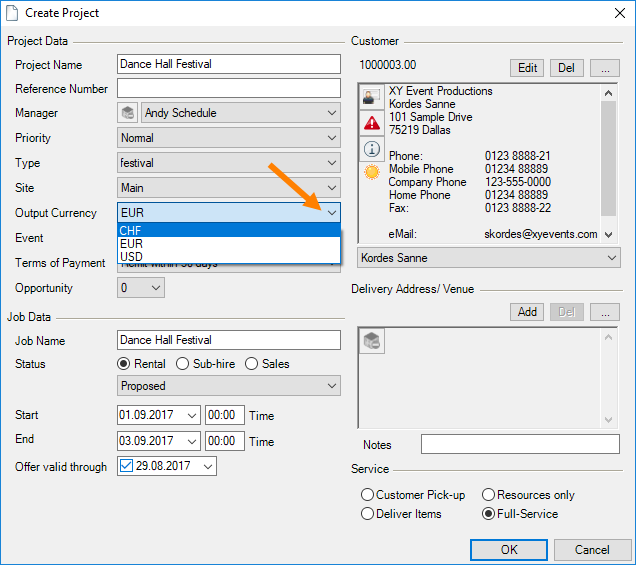
Task: Click the Reference Number input field
Action: pyautogui.click(x=229, y=88)
